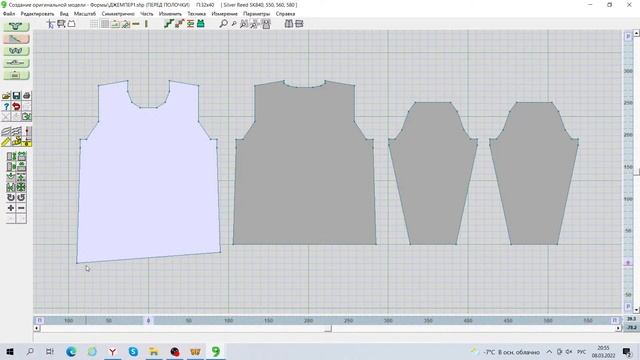640x360 pixels.
Task: Open the Масштаб menu
Action: (85, 14)
